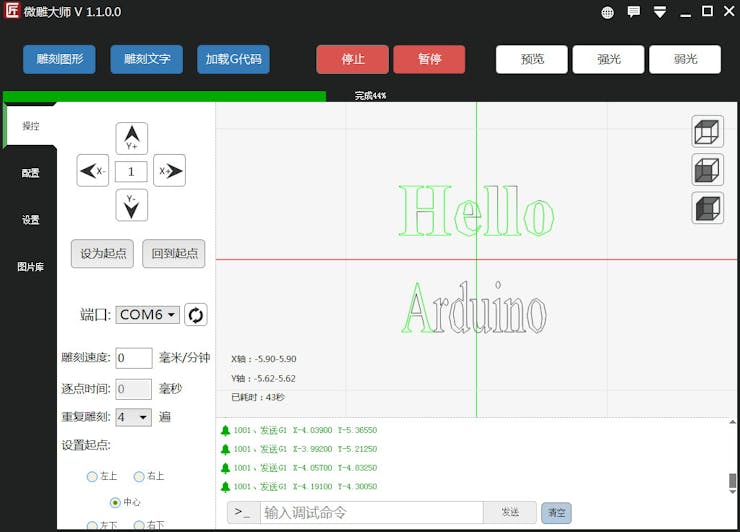The height and width of the screenshot is (532, 740).
Task: Clear the log with 清空 button
Action: (x=556, y=513)
